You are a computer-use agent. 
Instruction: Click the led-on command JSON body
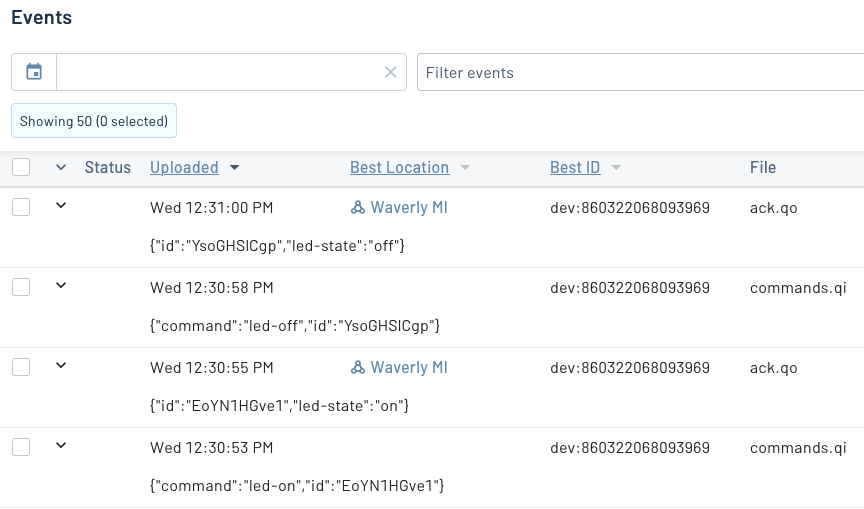(x=297, y=485)
